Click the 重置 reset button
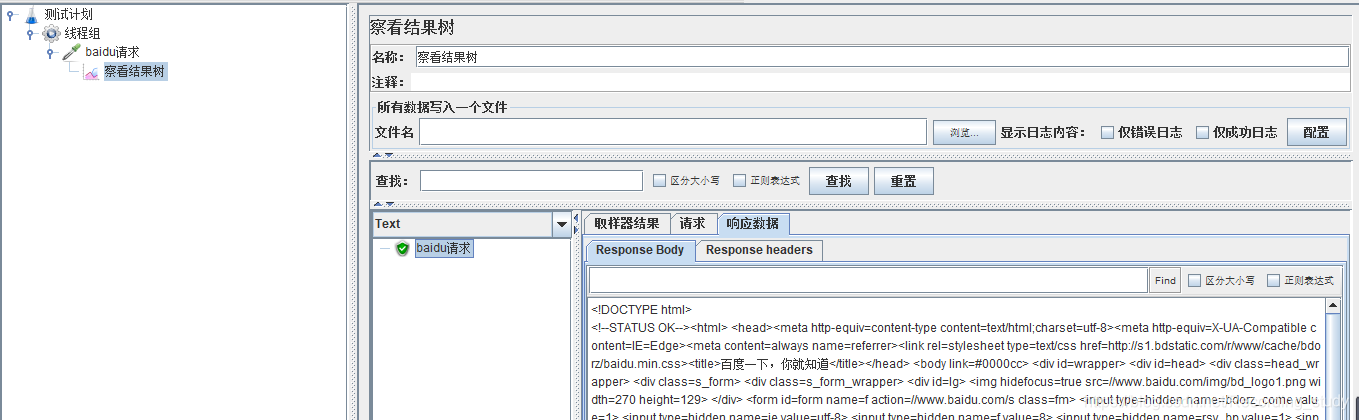 coord(903,181)
